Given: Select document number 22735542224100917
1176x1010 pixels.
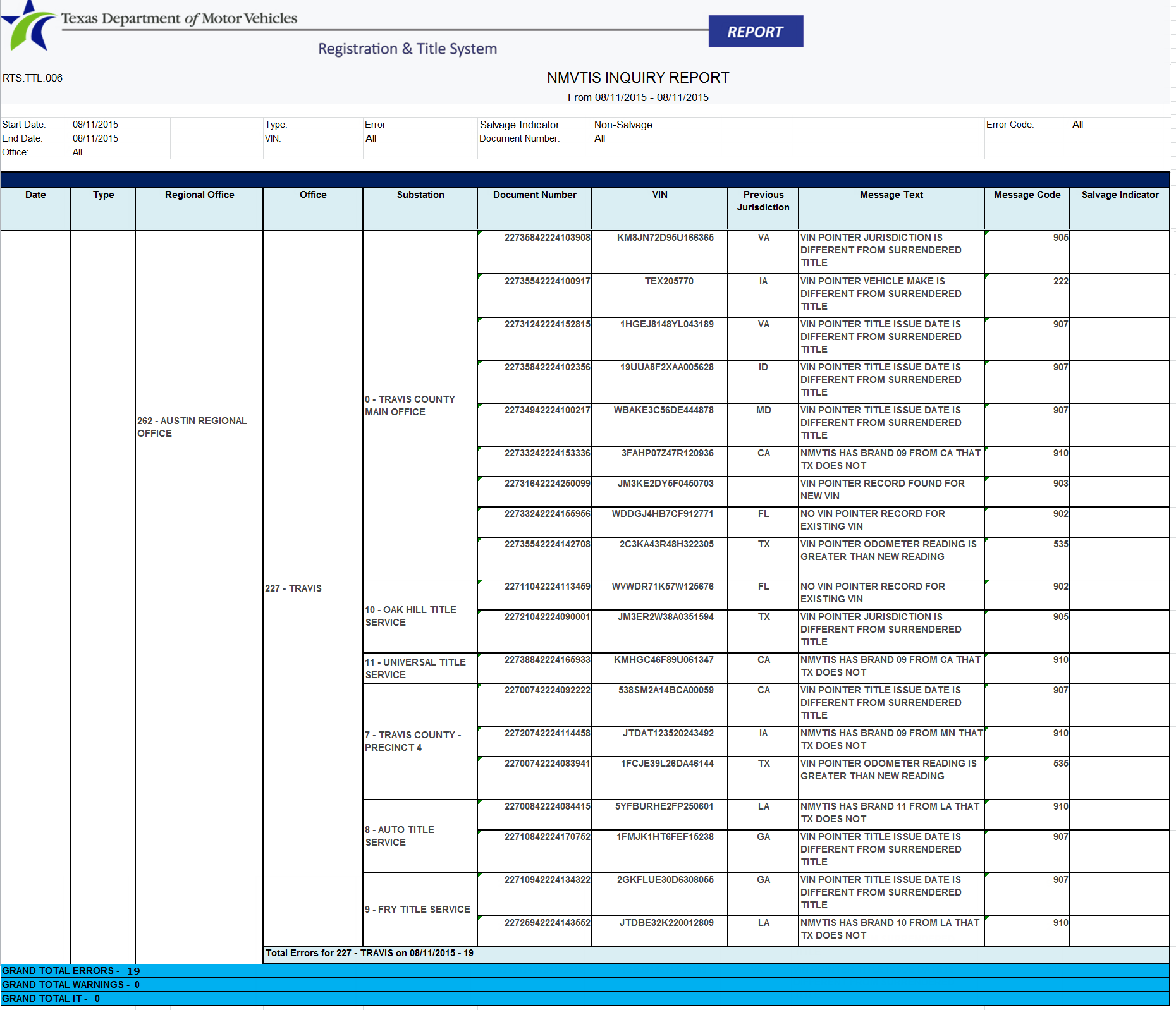Looking at the screenshot, I should 547,281.
